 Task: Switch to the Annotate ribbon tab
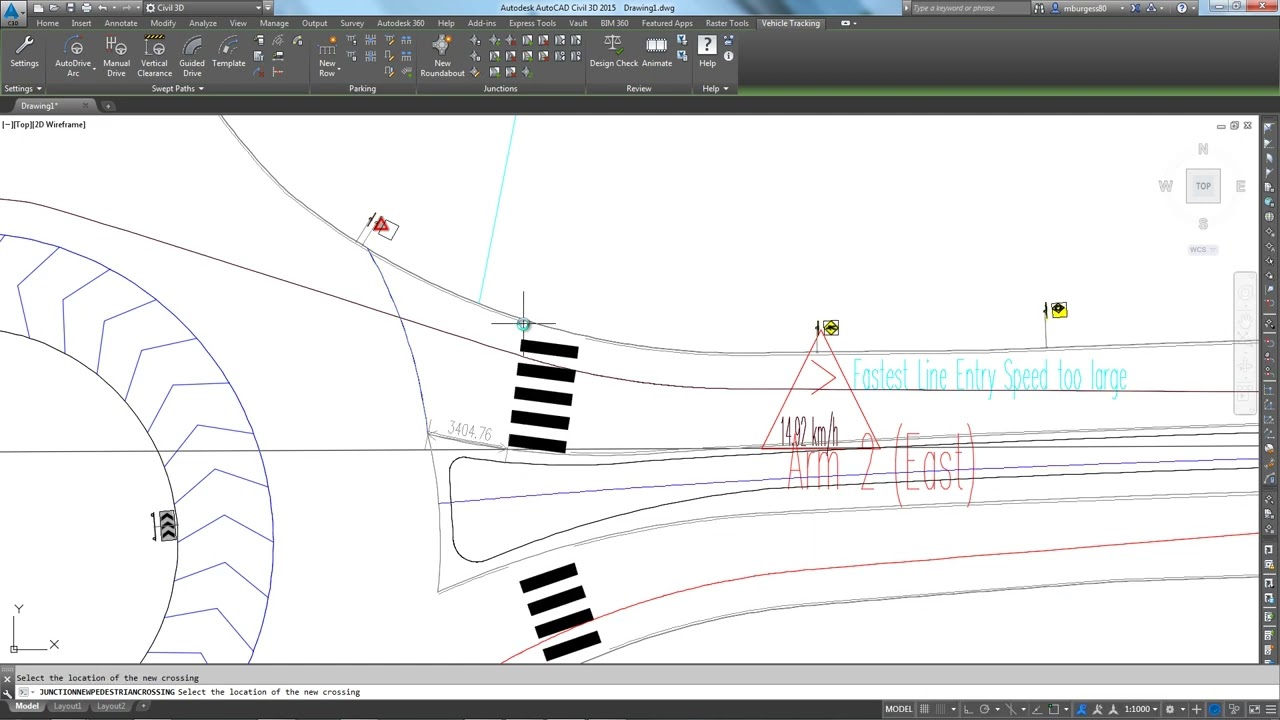click(x=121, y=23)
